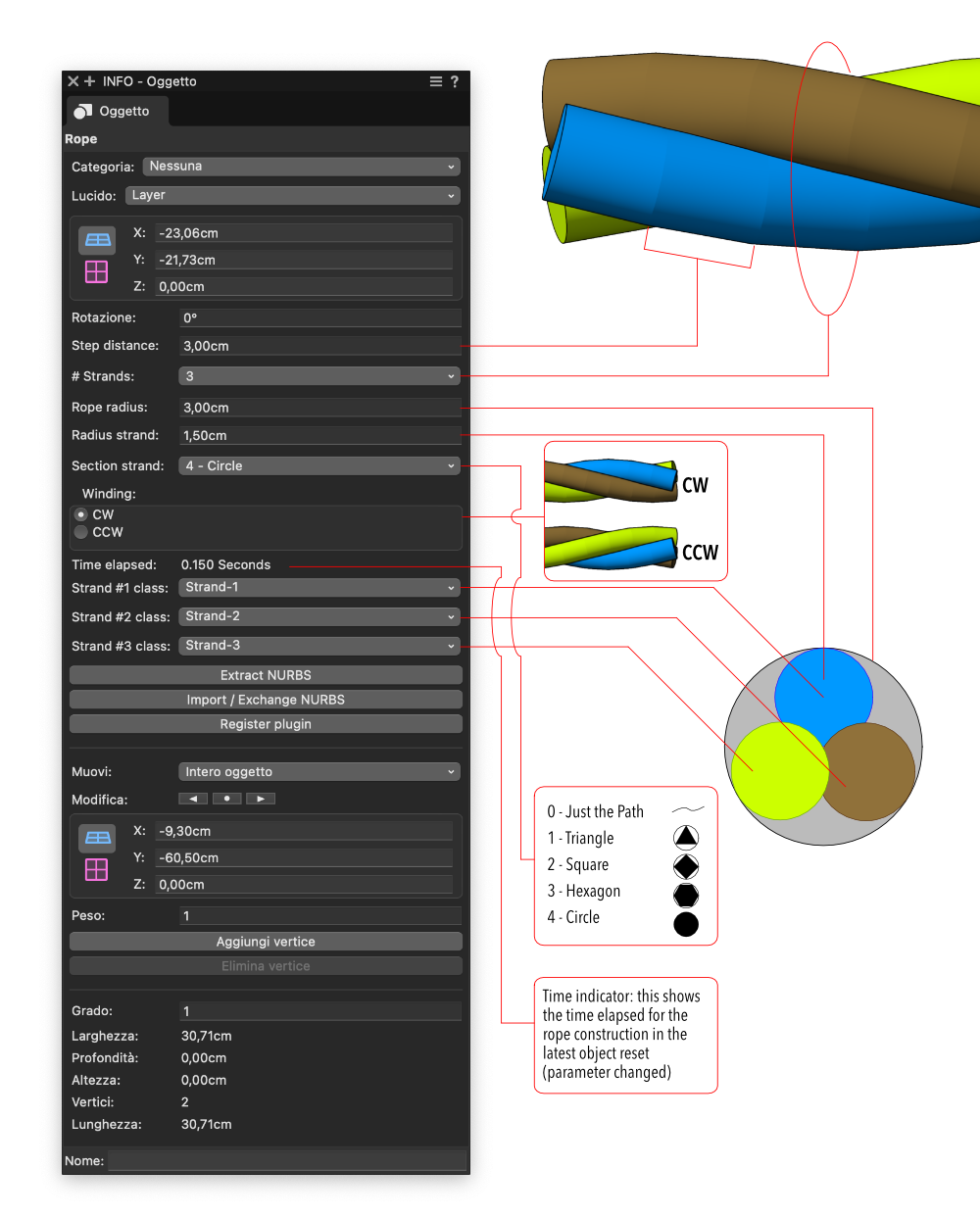The height and width of the screenshot is (1217, 980).
Task: Click the Peso value field set to 1
Action: click(x=318, y=915)
